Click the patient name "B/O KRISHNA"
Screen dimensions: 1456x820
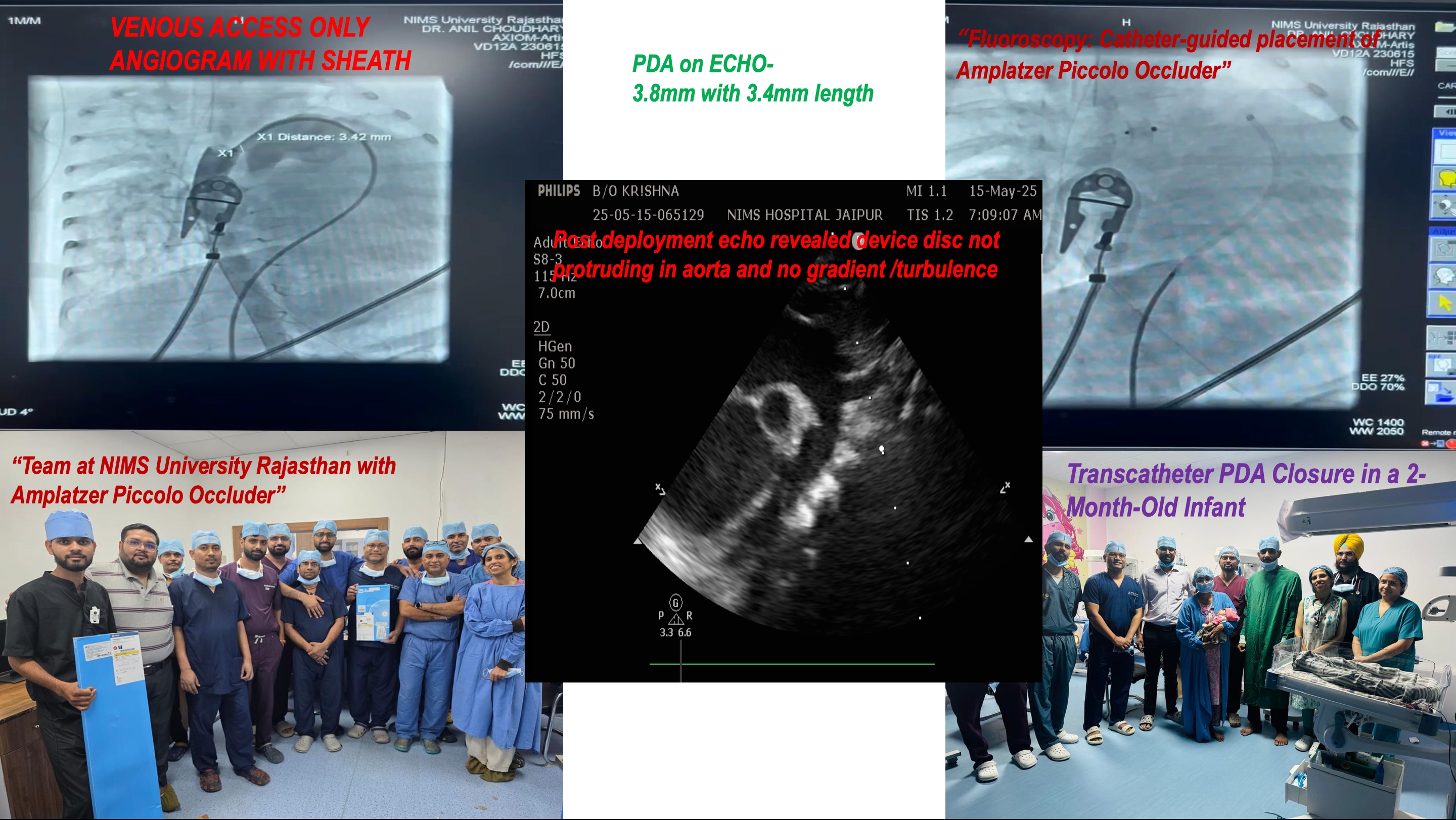[x=635, y=192]
